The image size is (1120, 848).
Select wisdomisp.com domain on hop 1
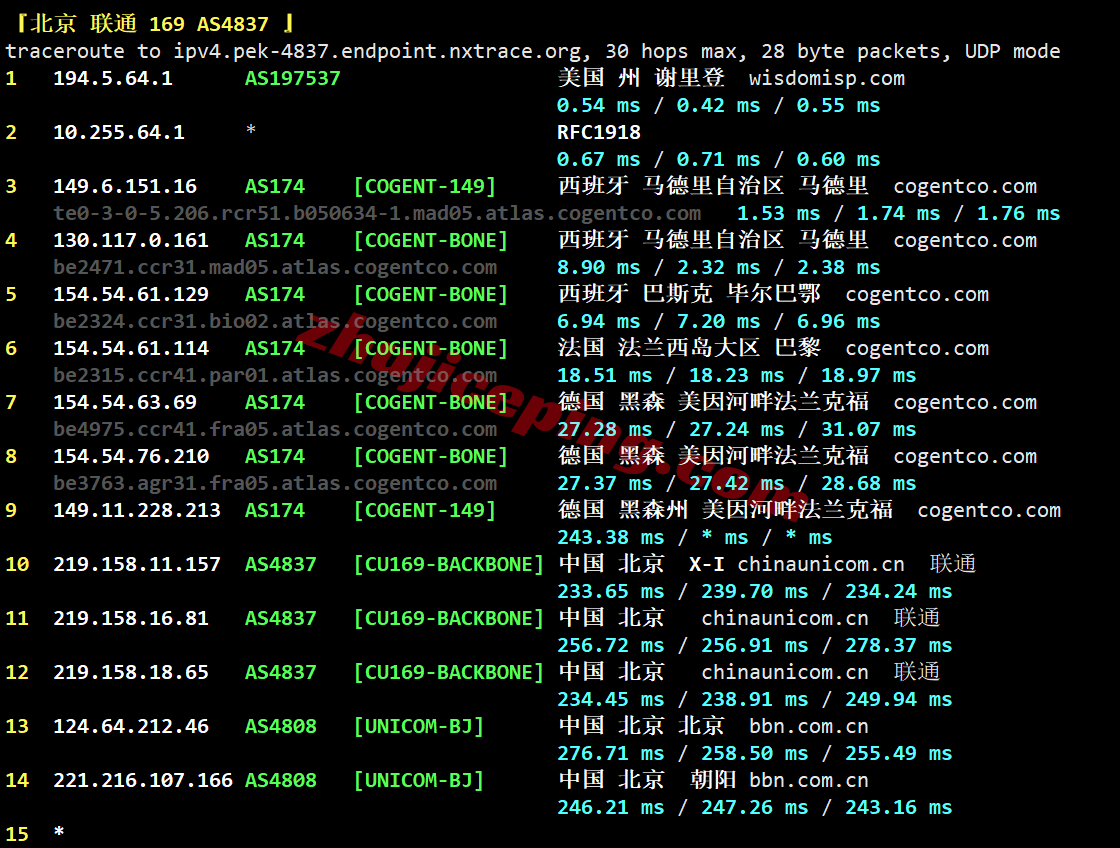pos(826,78)
